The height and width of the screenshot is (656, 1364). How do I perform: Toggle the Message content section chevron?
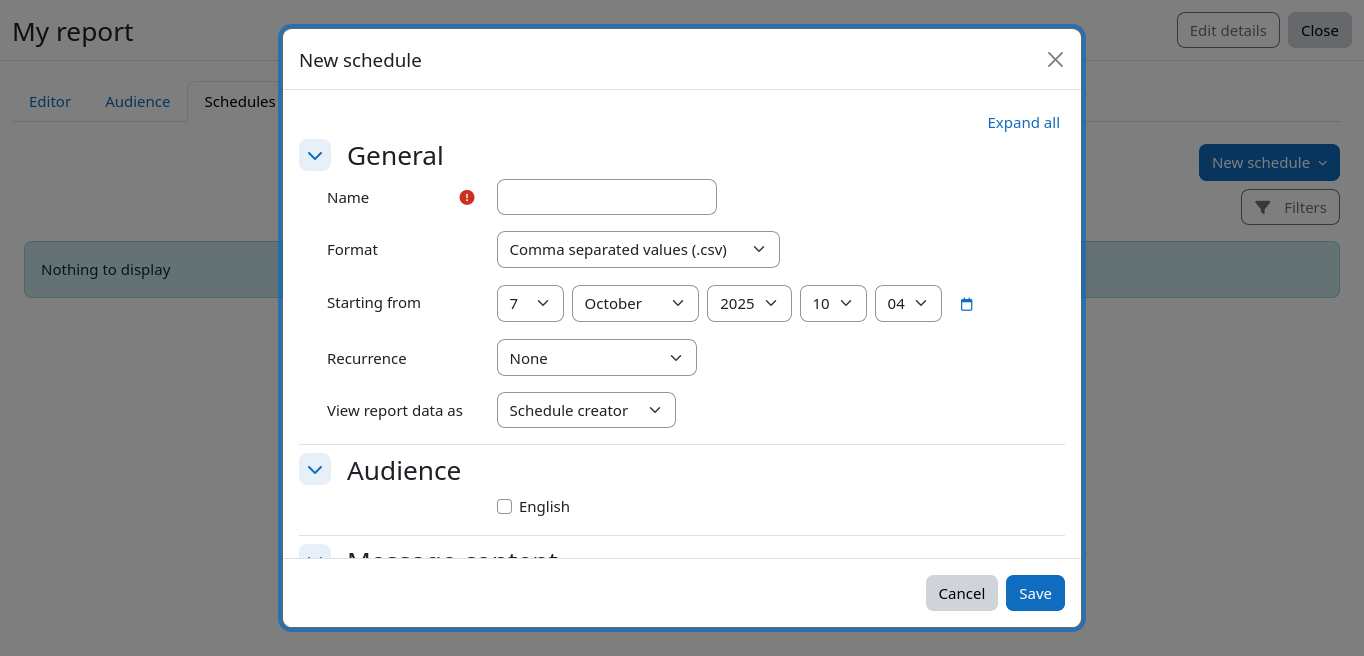pos(315,553)
